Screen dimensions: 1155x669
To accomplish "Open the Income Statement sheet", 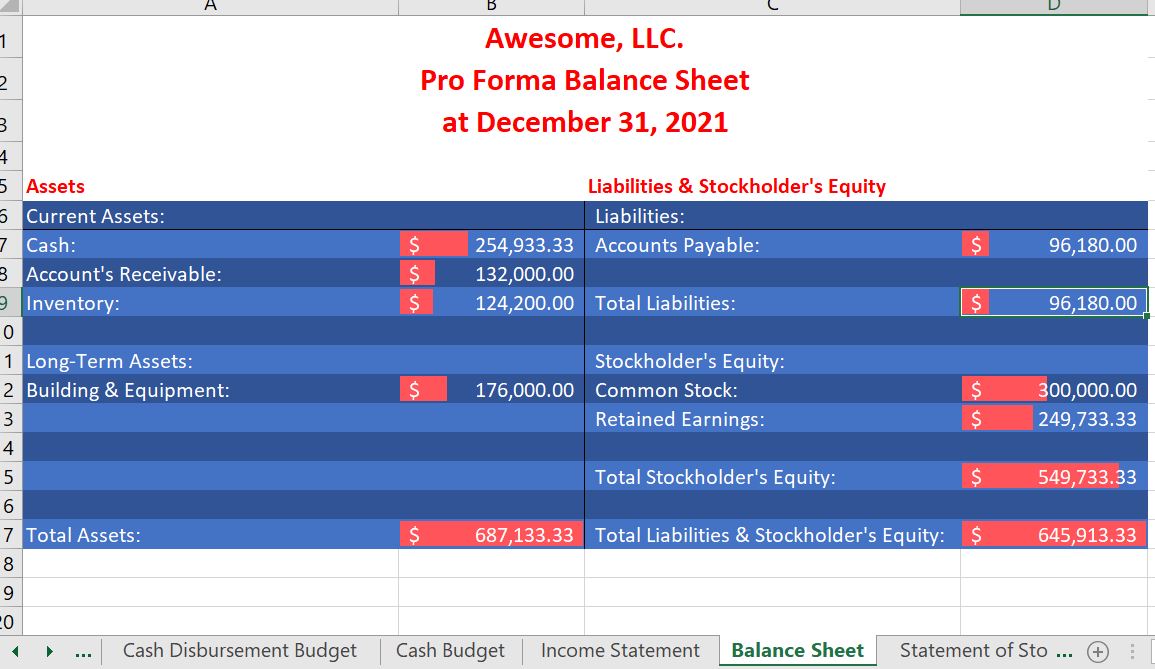I will pos(620,650).
